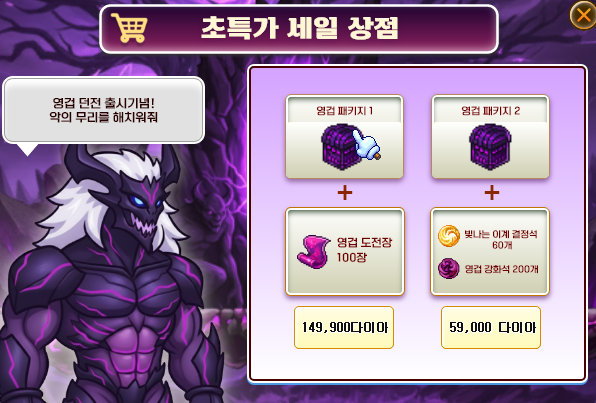Click the plus sign under package 1

coord(345,192)
